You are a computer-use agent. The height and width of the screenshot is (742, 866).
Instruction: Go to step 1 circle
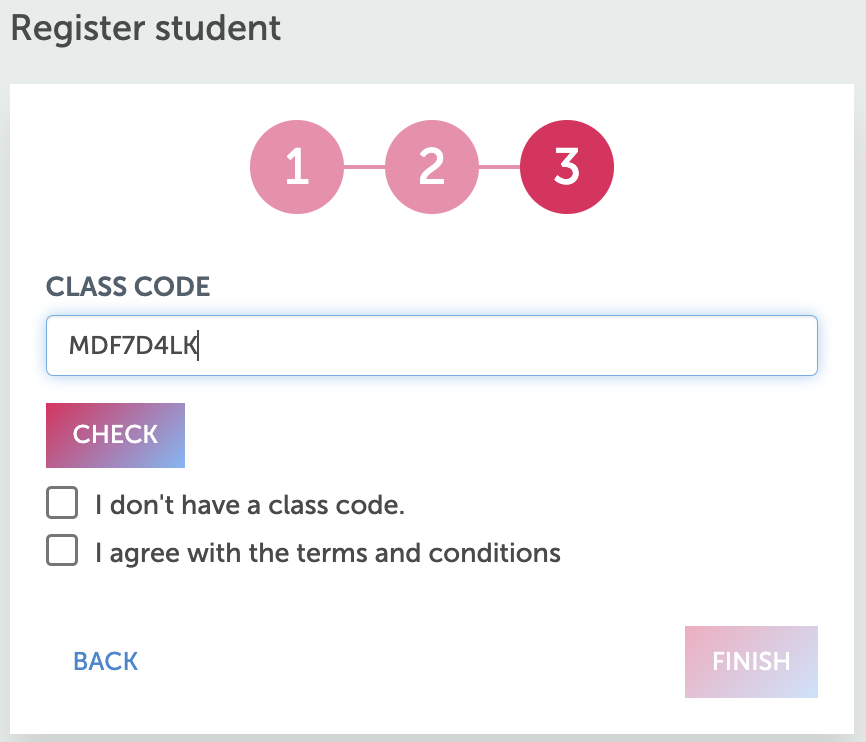coord(297,168)
